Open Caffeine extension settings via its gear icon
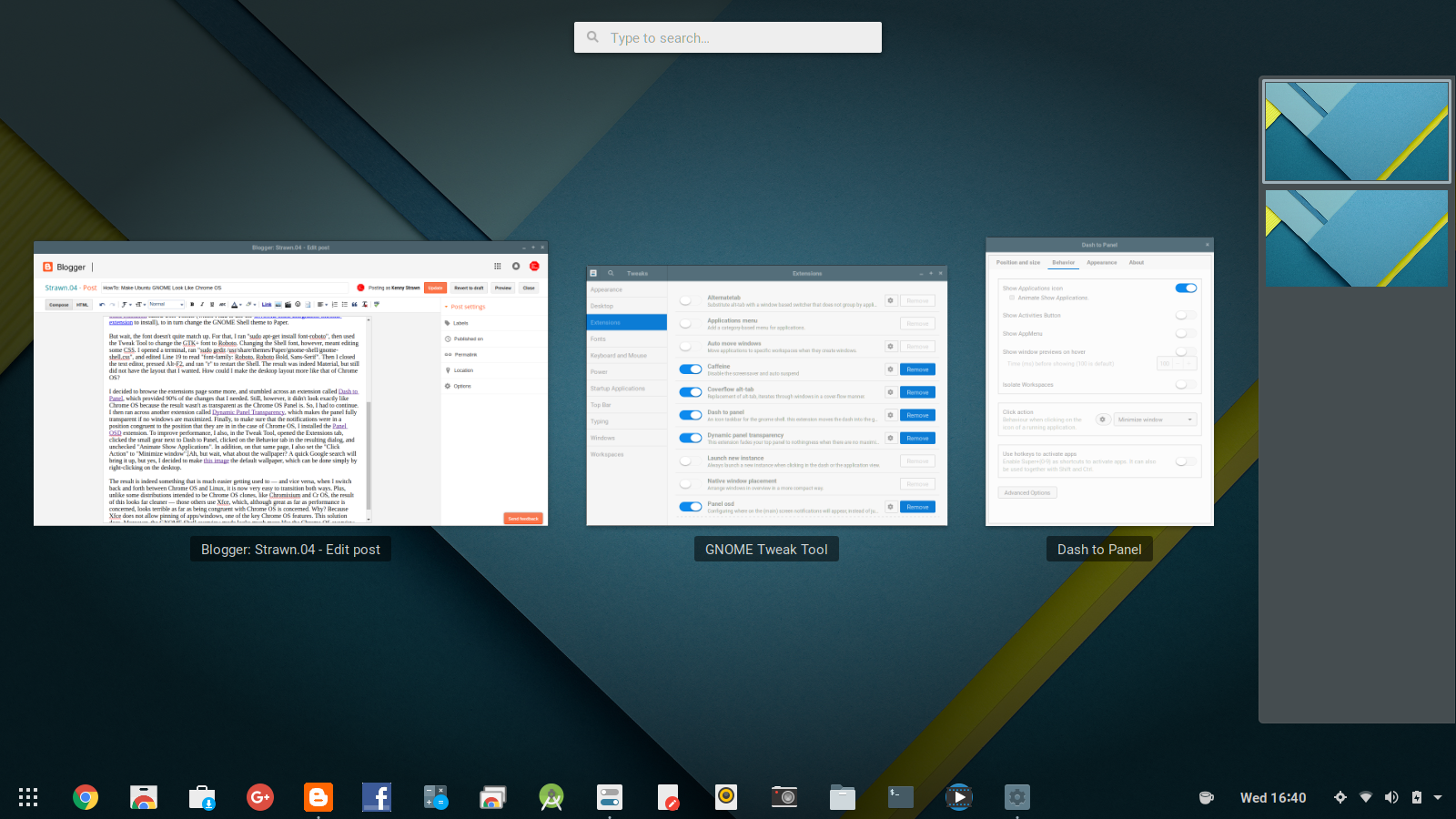 coord(890,369)
